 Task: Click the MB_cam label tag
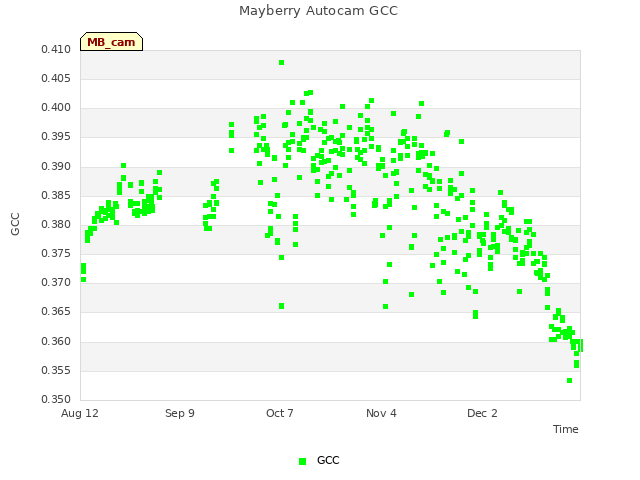pos(111,42)
